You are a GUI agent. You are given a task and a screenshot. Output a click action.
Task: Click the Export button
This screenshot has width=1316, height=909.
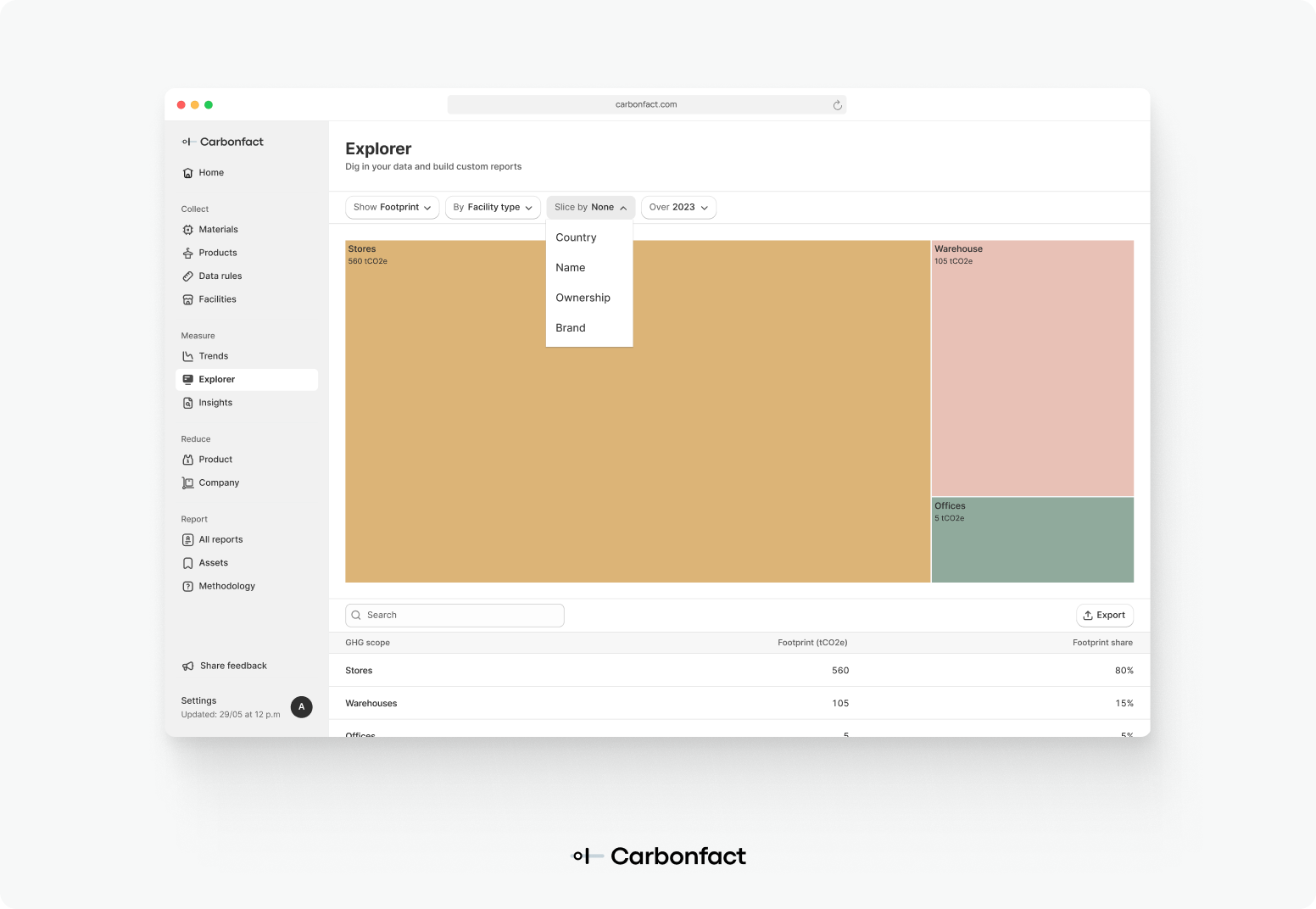coord(1105,616)
